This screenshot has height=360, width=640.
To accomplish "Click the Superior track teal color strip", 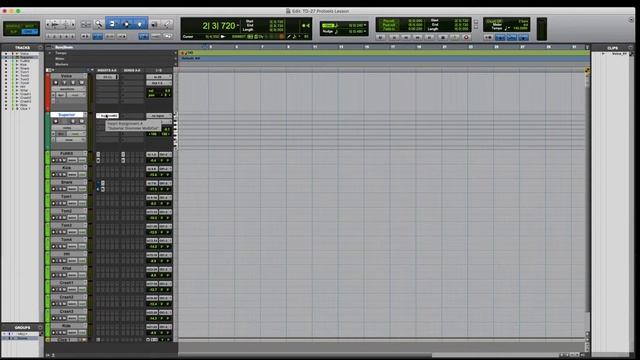I will 47,131.
